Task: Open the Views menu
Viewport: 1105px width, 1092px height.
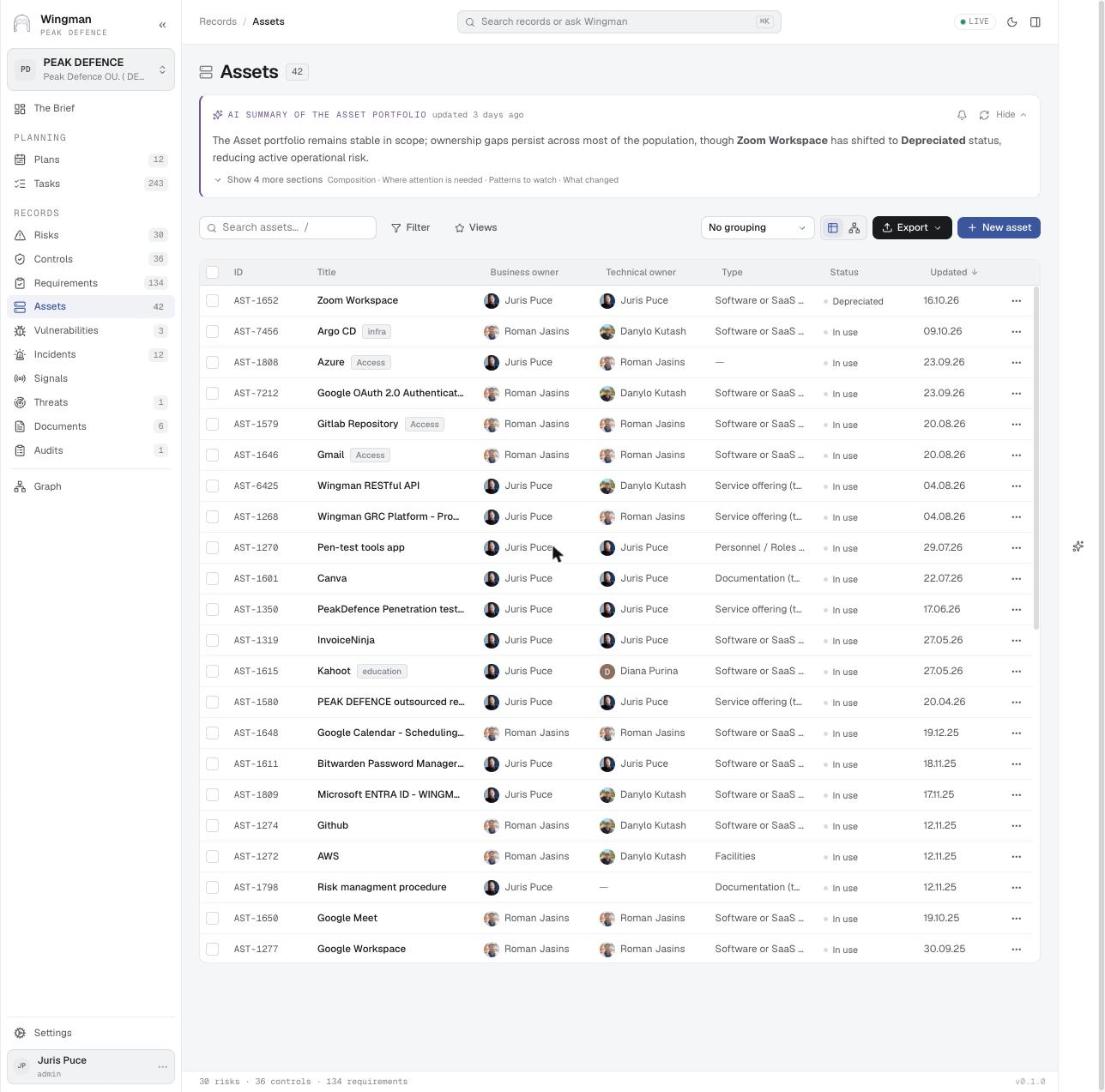Action: (476, 228)
